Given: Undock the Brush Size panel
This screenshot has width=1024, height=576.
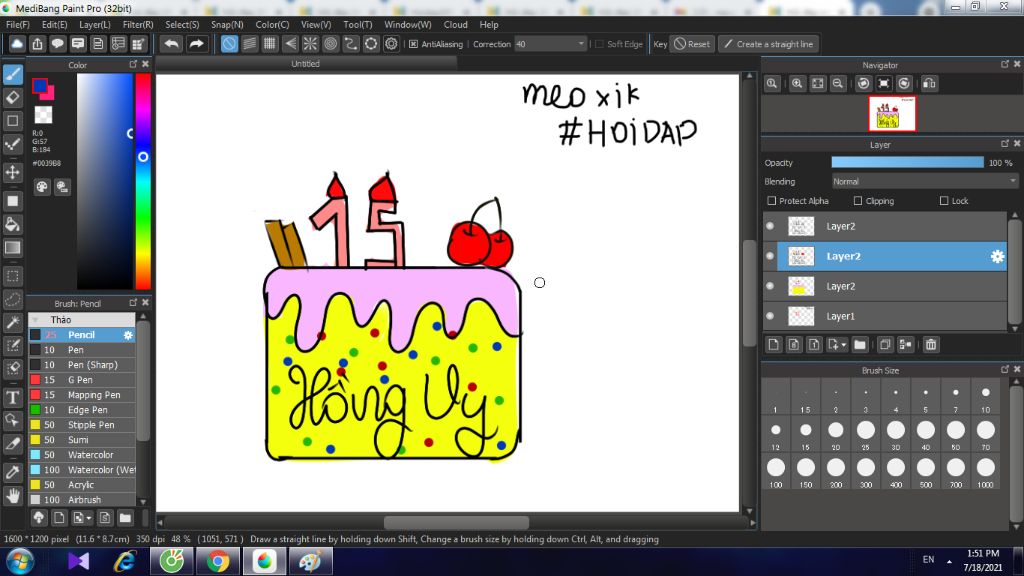Looking at the screenshot, I should coord(1005,370).
